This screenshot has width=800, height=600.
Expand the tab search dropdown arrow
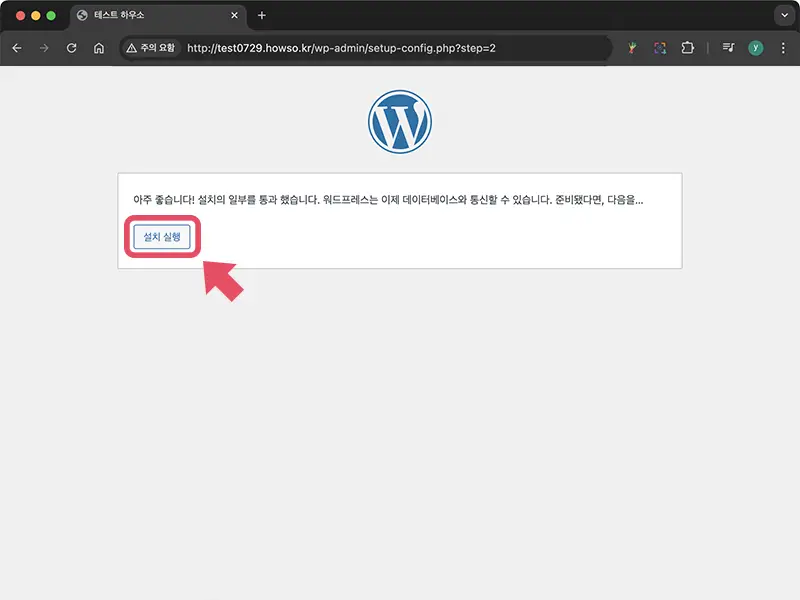coord(785,15)
